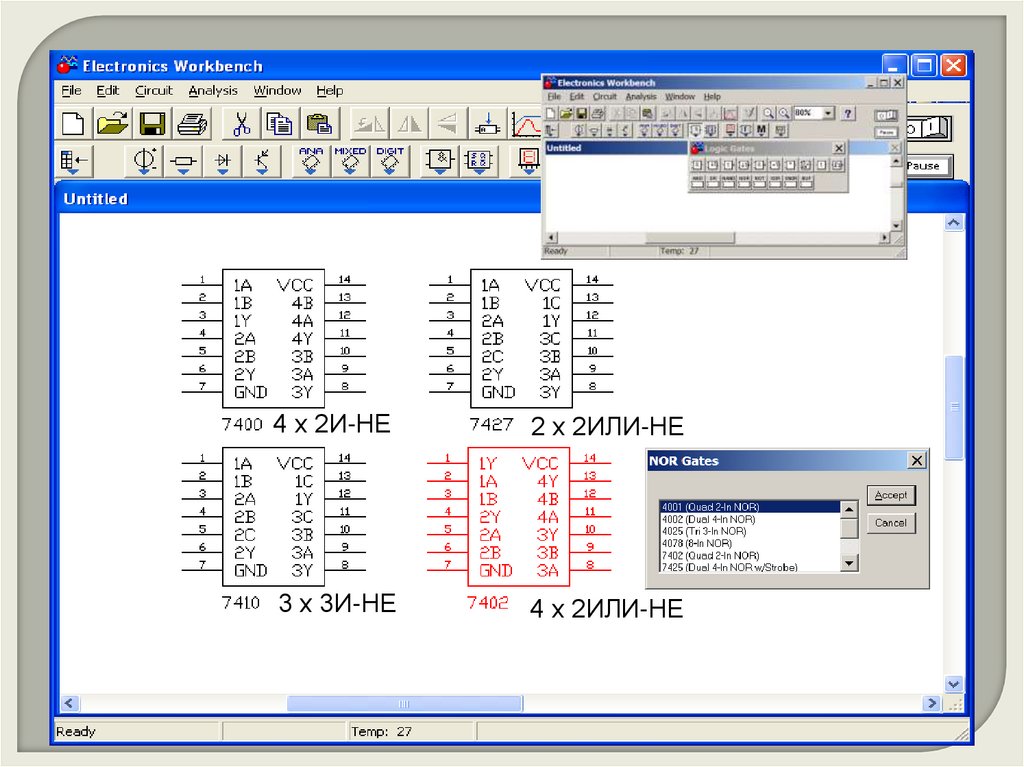
Task: Click Accept in NOR Gates dialog
Action: pos(891,495)
